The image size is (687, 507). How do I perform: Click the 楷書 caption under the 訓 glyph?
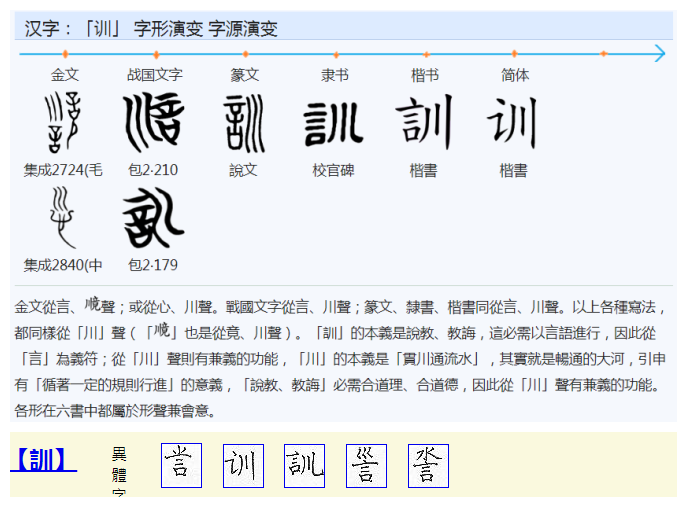[423, 170]
